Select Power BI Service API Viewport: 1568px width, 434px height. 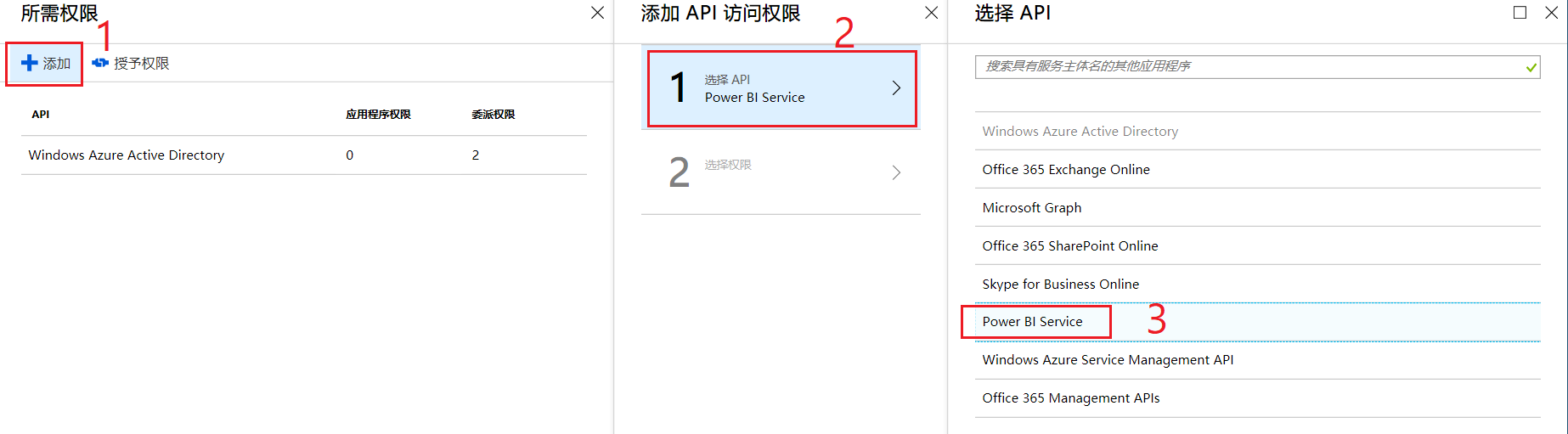point(1032,322)
